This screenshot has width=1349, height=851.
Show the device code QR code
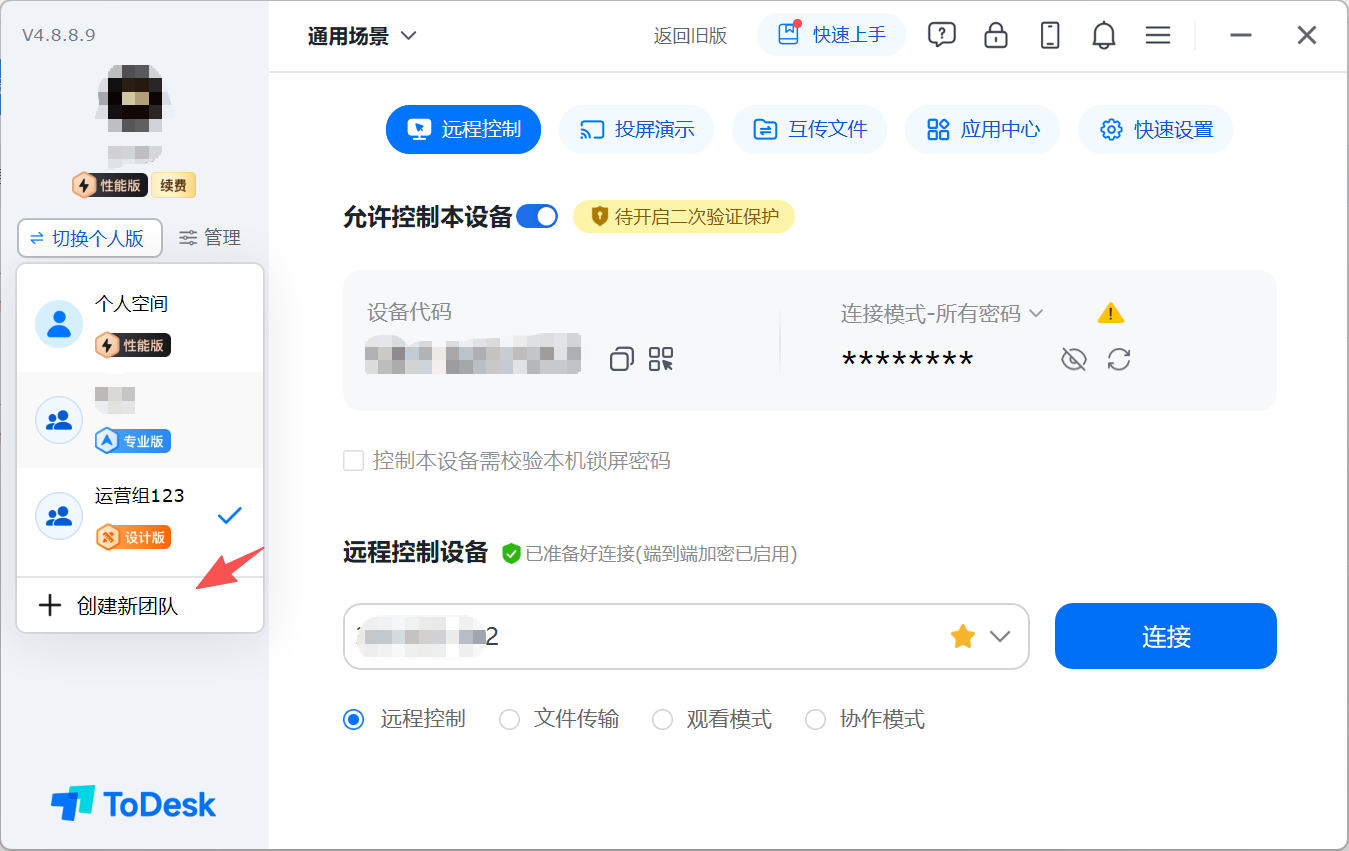tap(661, 359)
